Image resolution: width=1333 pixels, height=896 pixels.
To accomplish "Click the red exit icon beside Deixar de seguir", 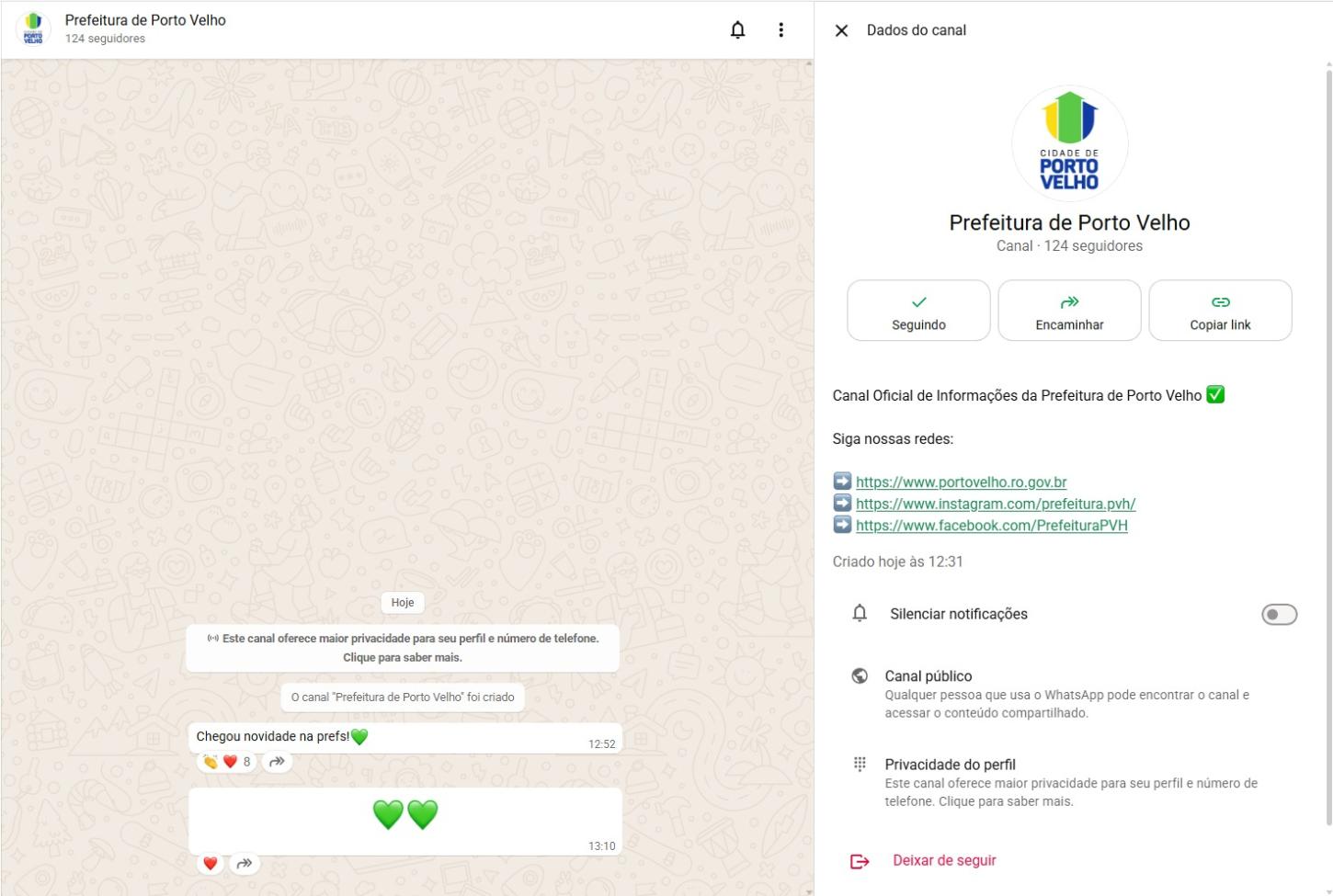I will tap(860, 861).
